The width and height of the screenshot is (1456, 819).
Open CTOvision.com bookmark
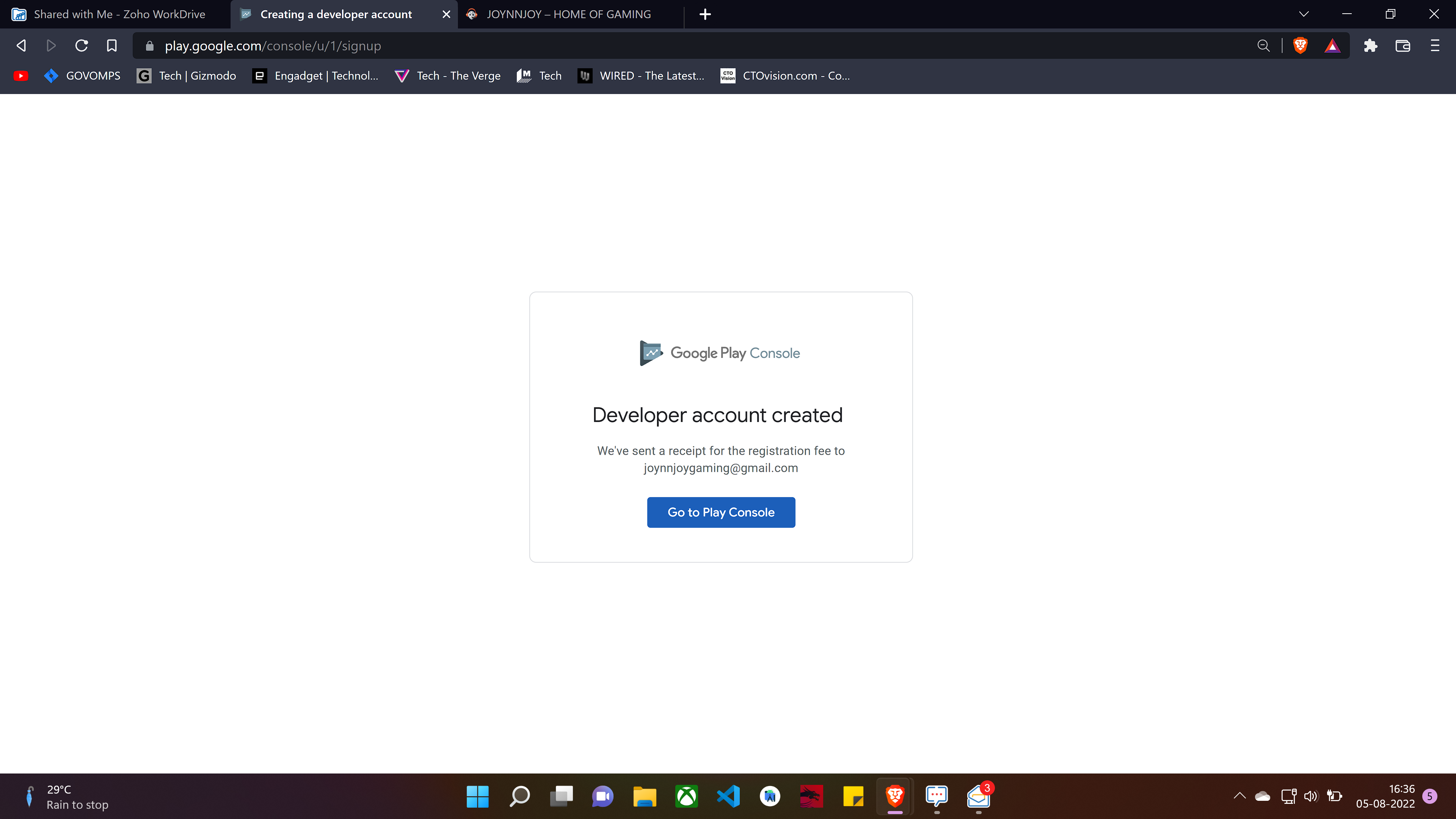point(785,76)
